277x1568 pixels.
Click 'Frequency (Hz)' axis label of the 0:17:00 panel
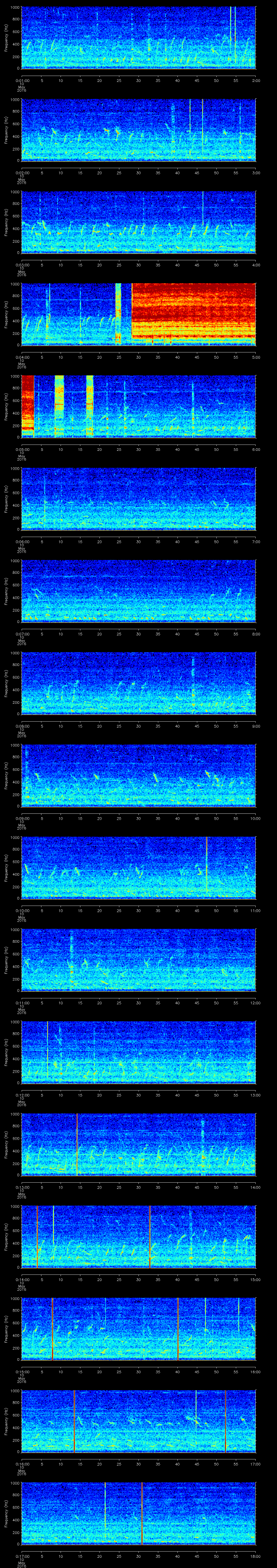[6, 1514]
